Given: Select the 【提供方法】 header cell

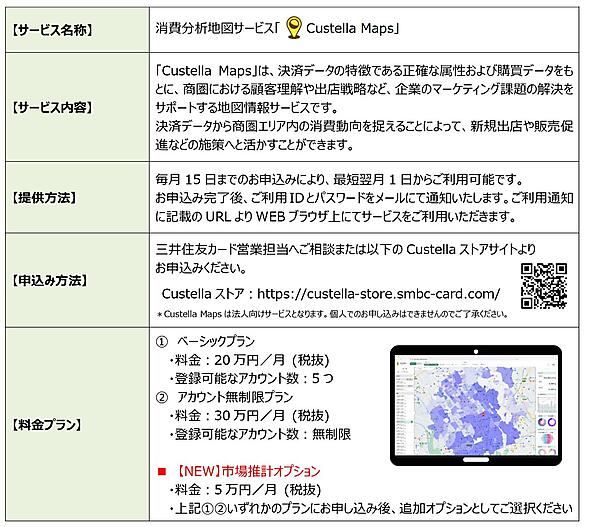Looking at the screenshot, I should (x=77, y=197).
